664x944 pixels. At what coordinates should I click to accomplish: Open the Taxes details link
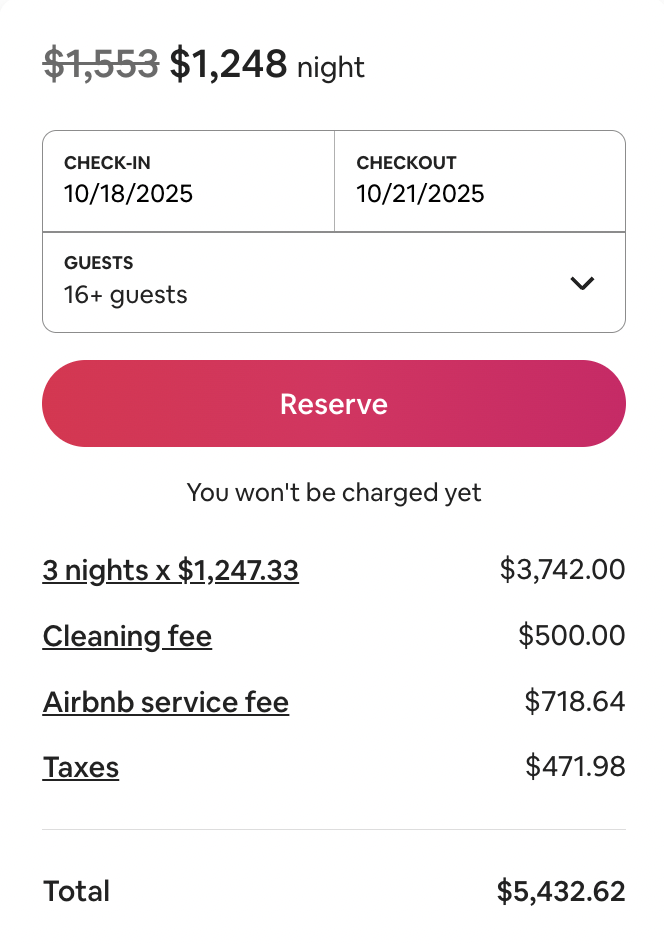(80, 768)
